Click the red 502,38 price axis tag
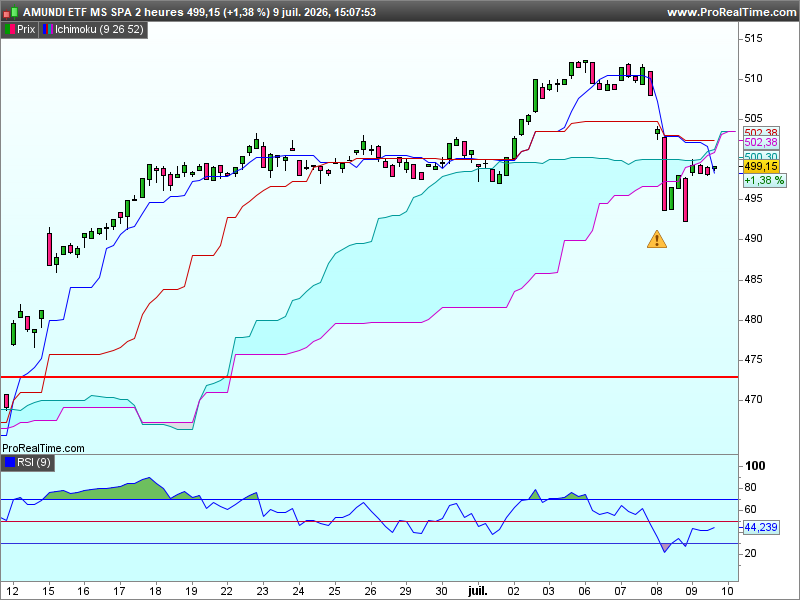Screen dimensions: 800x600 pyautogui.click(x=761, y=133)
